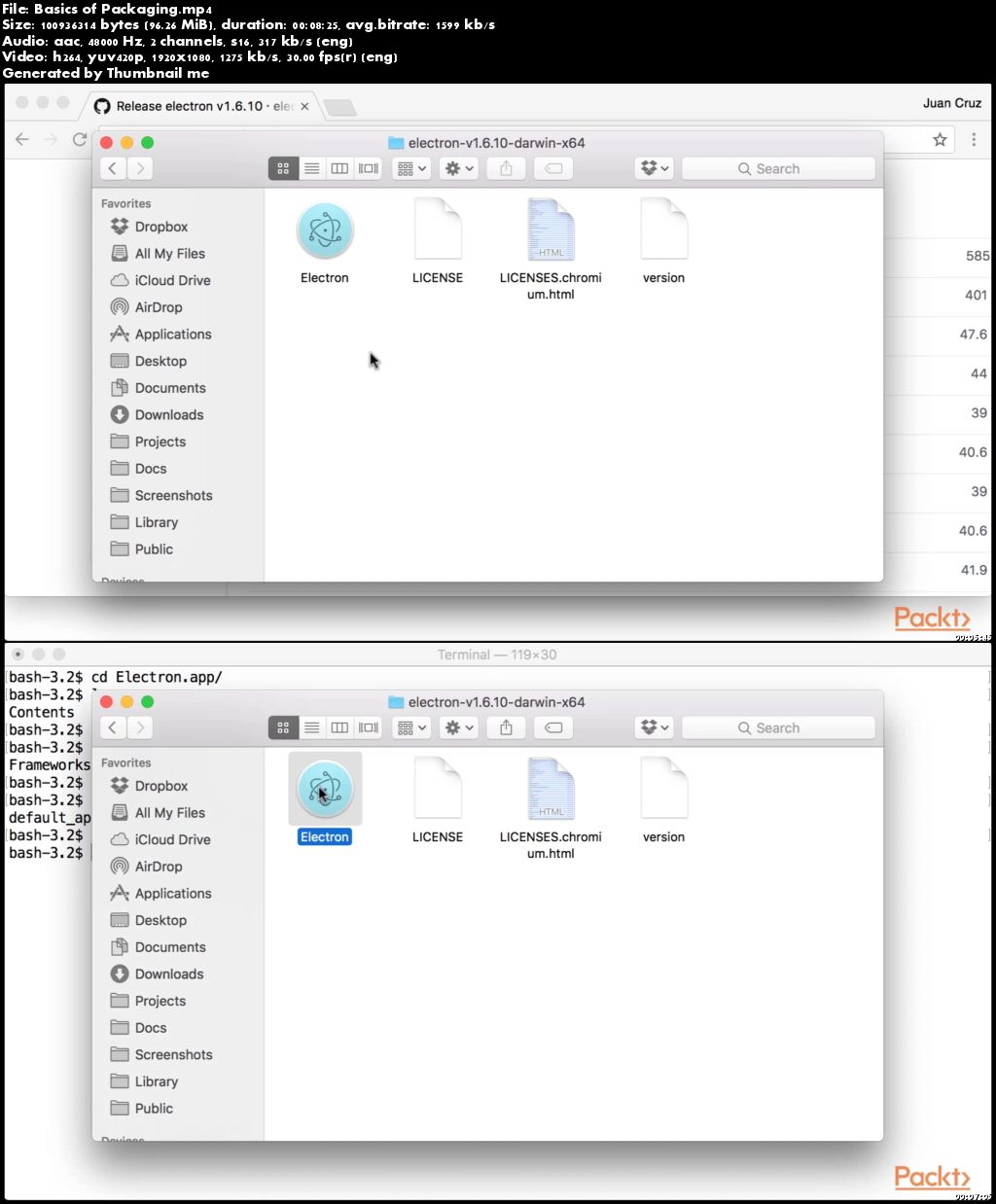
Task: Select LICENSES.chromium.html in Finder window over Chrome
Action: (x=551, y=230)
